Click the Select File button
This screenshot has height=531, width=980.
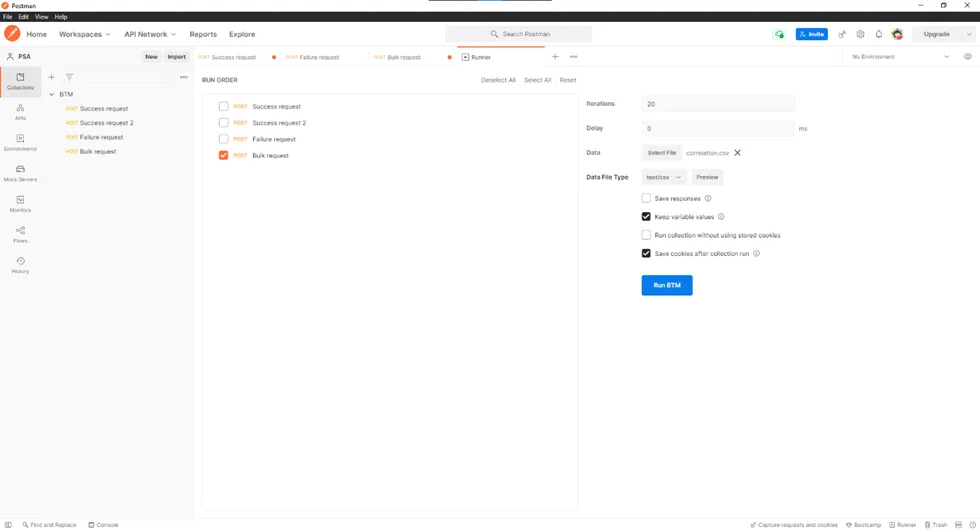(661, 152)
